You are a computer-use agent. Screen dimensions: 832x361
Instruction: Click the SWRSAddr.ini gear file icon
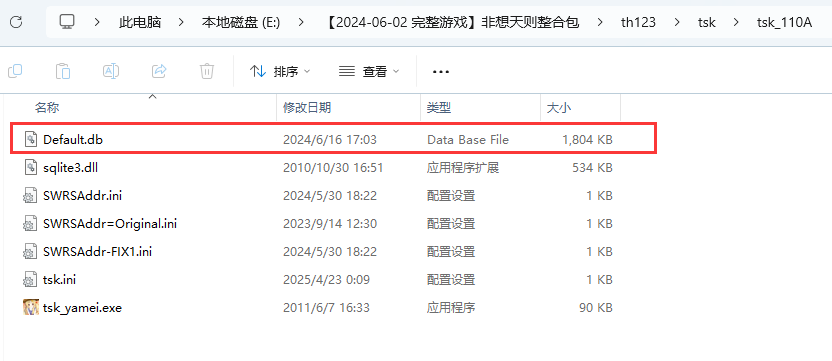30,196
